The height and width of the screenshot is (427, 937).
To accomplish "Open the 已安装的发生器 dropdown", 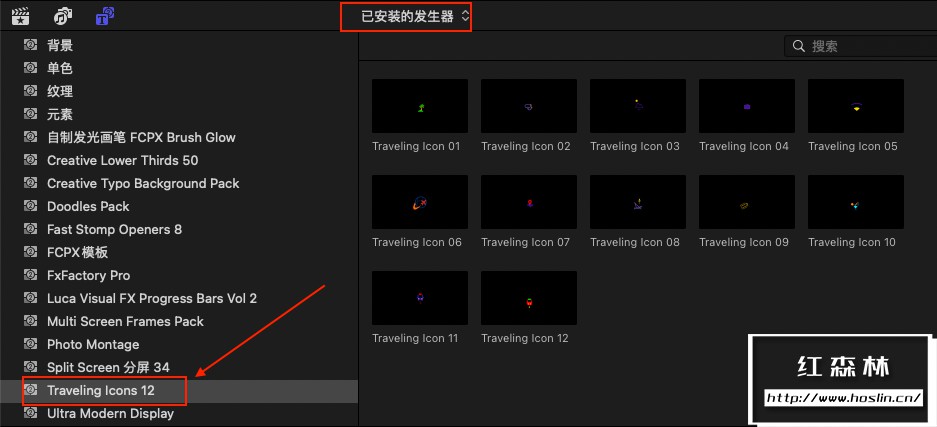I will click(x=415, y=17).
